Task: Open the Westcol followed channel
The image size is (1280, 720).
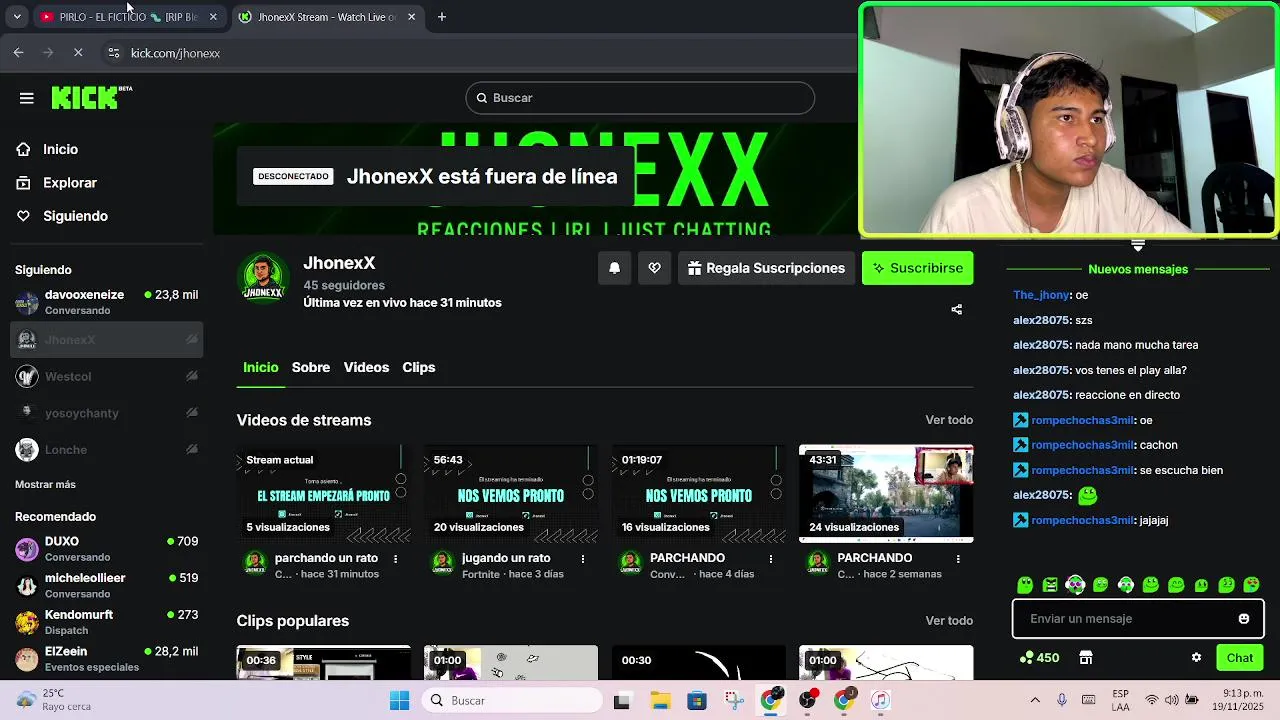Action: click(106, 376)
